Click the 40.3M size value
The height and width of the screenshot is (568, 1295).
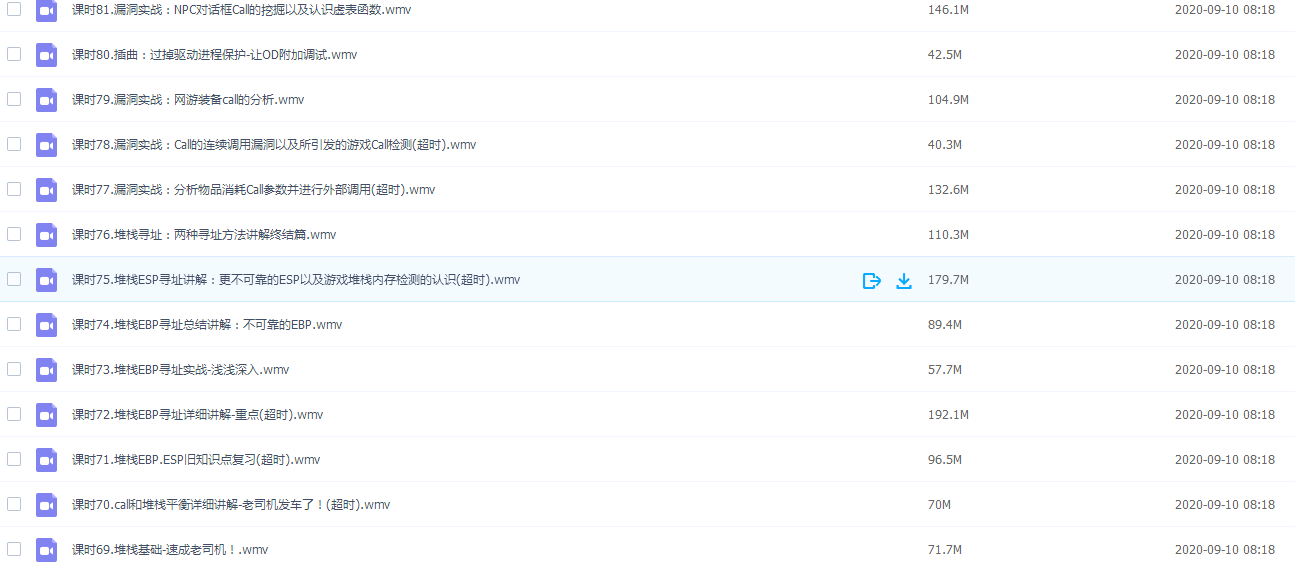coord(945,145)
